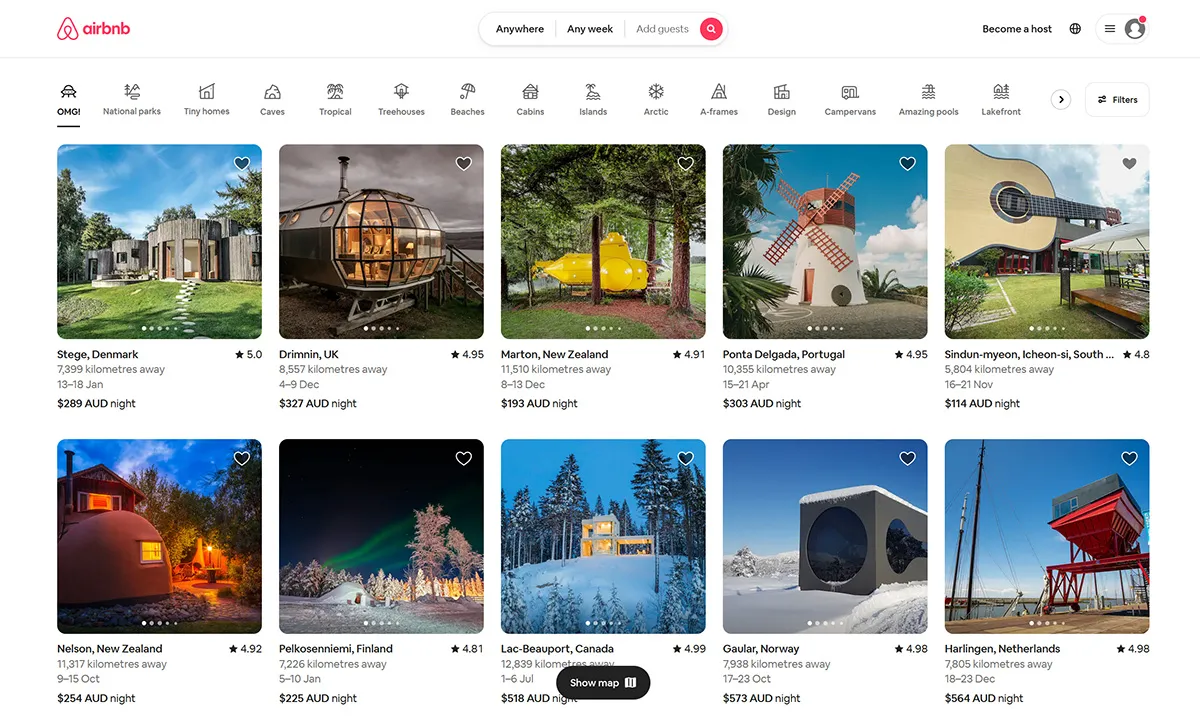Save Ponta Delgada windmill listing with heart
Image resolution: width=1200 pixels, height=724 pixels.
907,164
